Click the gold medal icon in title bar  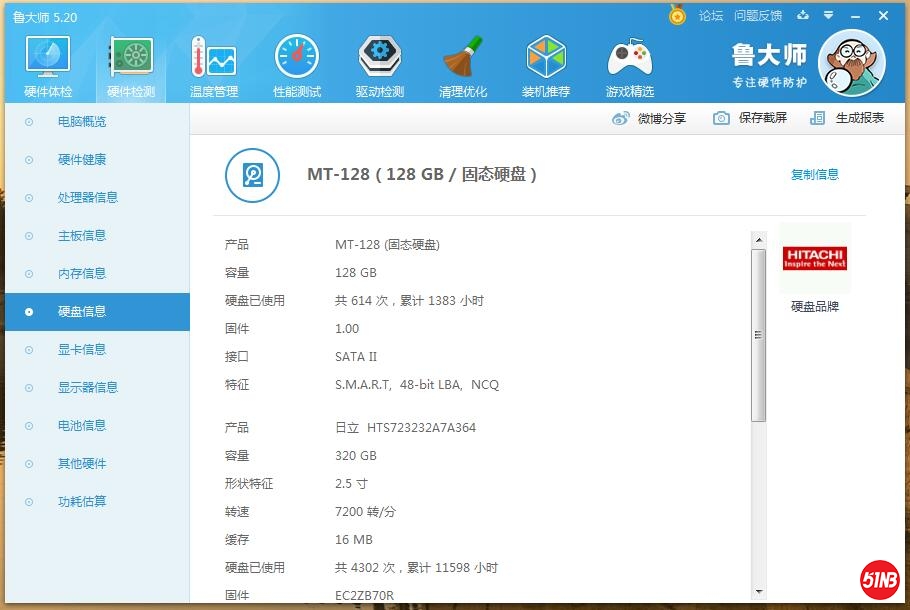pyautogui.click(x=678, y=16)
